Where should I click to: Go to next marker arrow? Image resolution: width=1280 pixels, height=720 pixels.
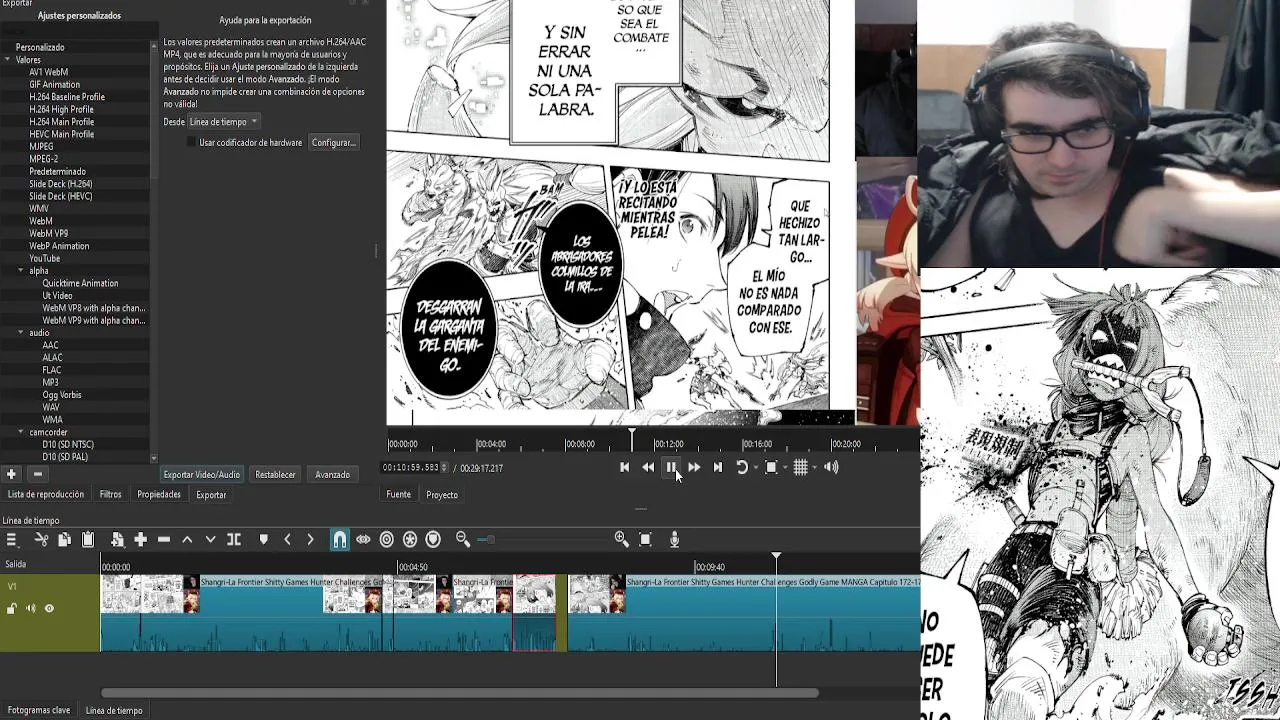(x=310, y=540)
